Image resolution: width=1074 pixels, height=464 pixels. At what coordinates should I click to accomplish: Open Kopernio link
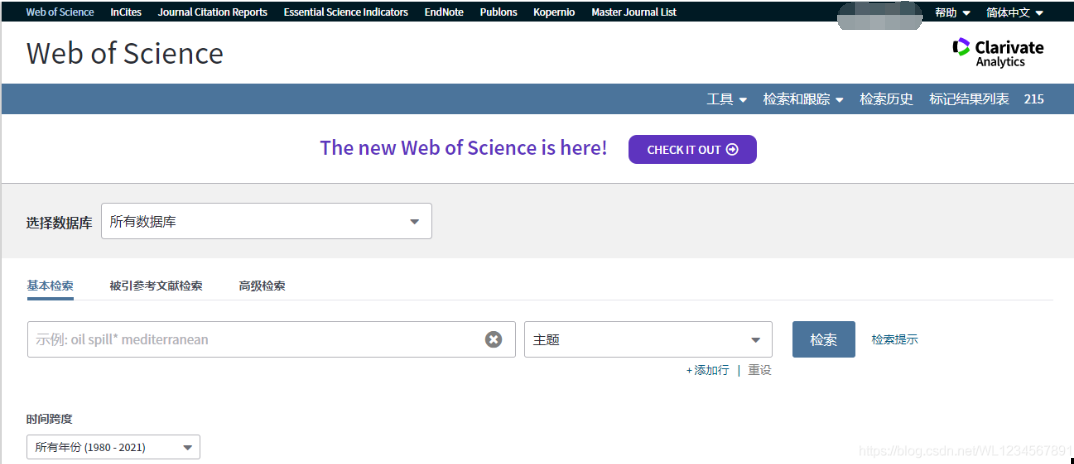pos(554,12)
